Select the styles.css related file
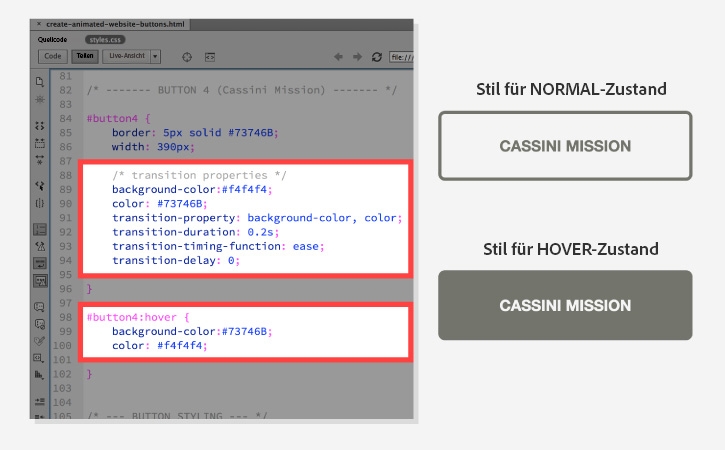 [105, 40]
